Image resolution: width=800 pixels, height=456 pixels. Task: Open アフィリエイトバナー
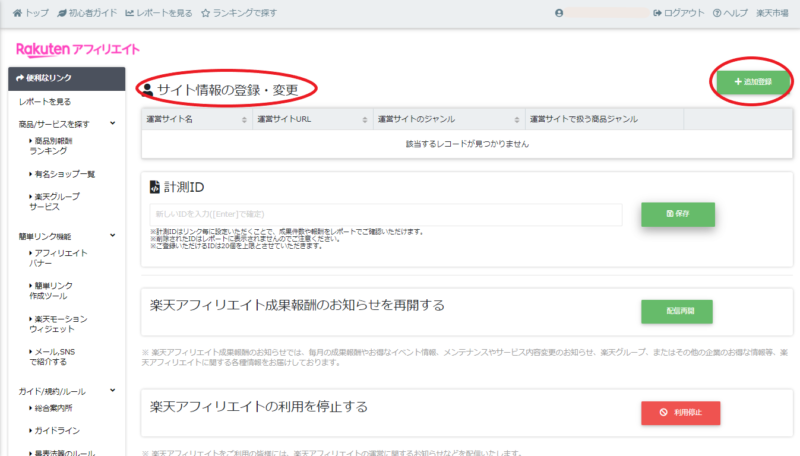coord(58,258)
